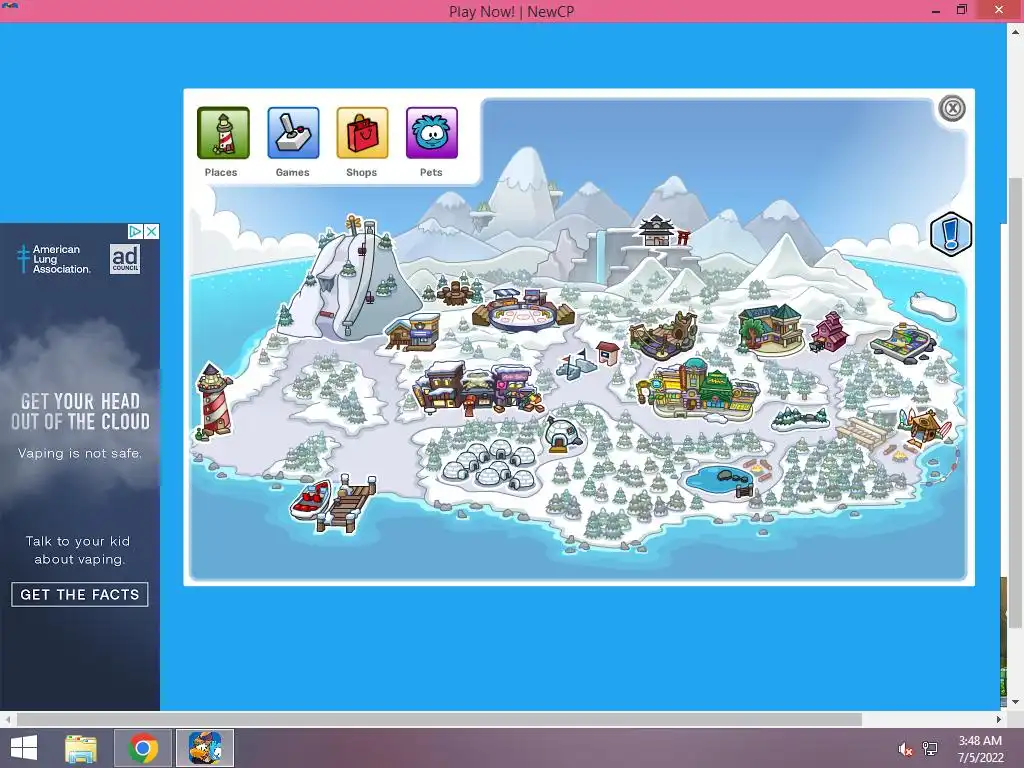Switch to Google Chrome in taskbar
Viewport: 1024px width, 768px height.
pyautogui.click(x=143, y=748)
